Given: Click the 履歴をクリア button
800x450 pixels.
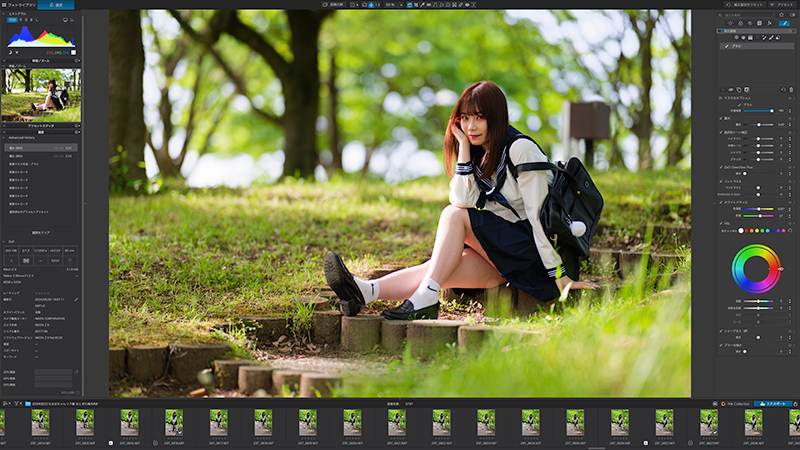Looking at the screenshot, I should coord(41,233).
